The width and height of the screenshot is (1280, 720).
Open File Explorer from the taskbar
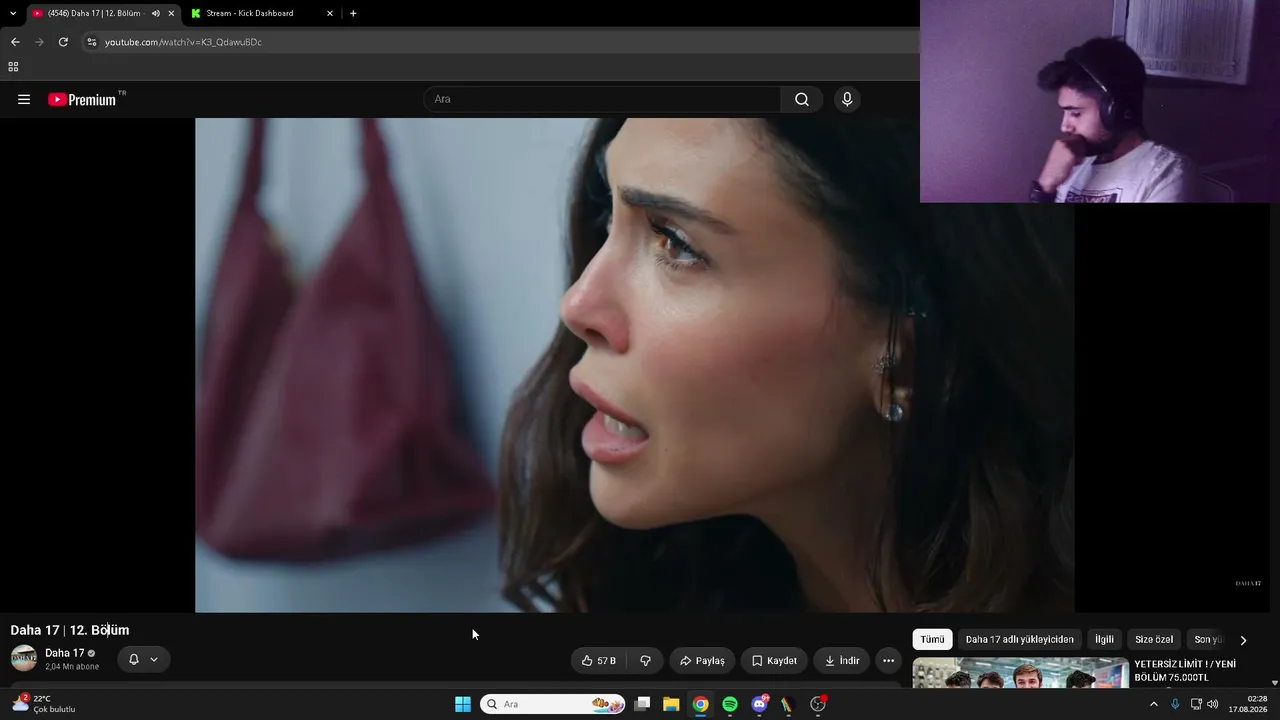click(x=671, y=704)
